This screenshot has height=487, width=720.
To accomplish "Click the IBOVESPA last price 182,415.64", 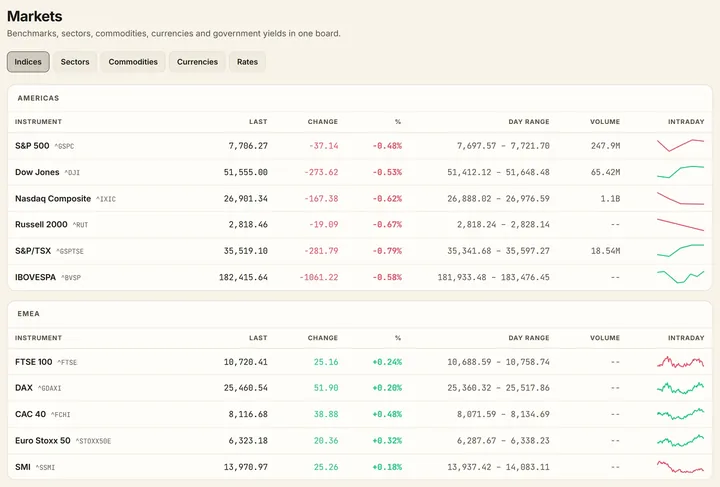I will tap(243, 277).
